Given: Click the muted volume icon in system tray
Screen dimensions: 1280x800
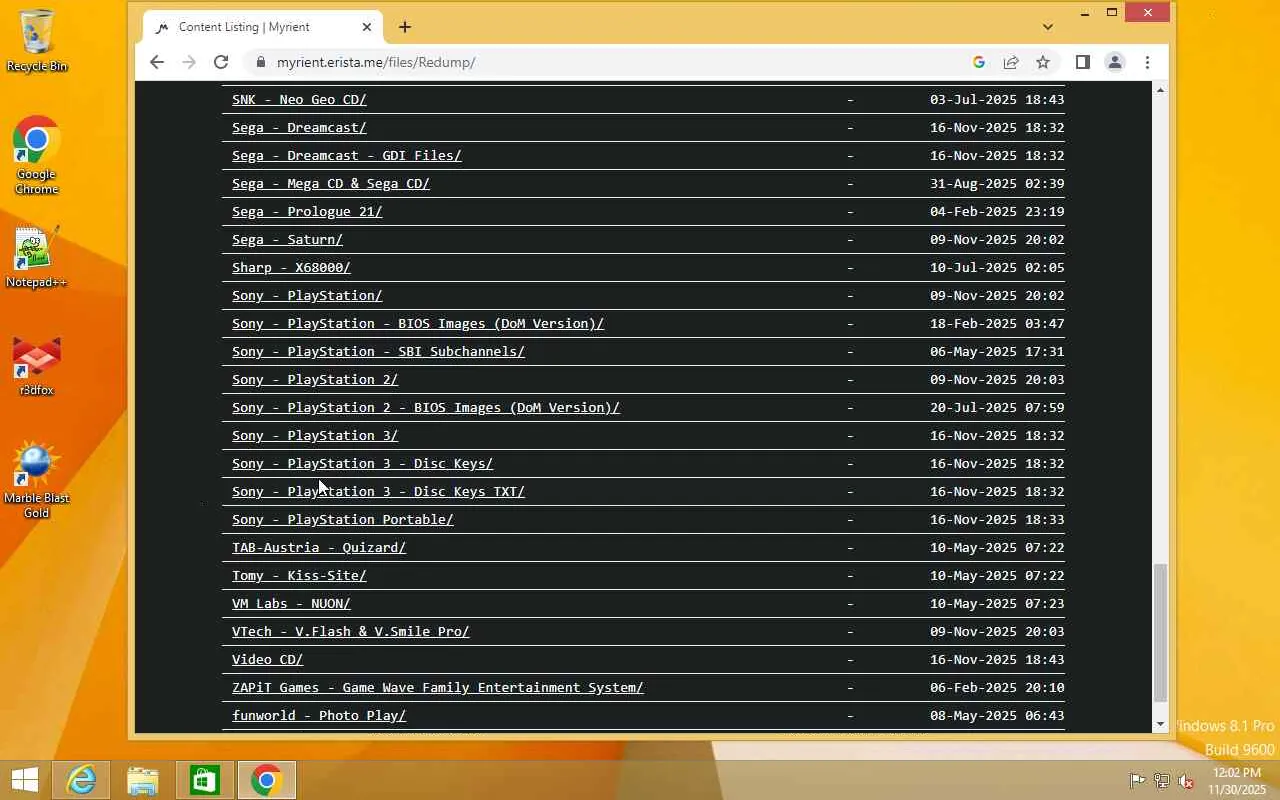Looking at the screenshot, I should coord(1186,781).
